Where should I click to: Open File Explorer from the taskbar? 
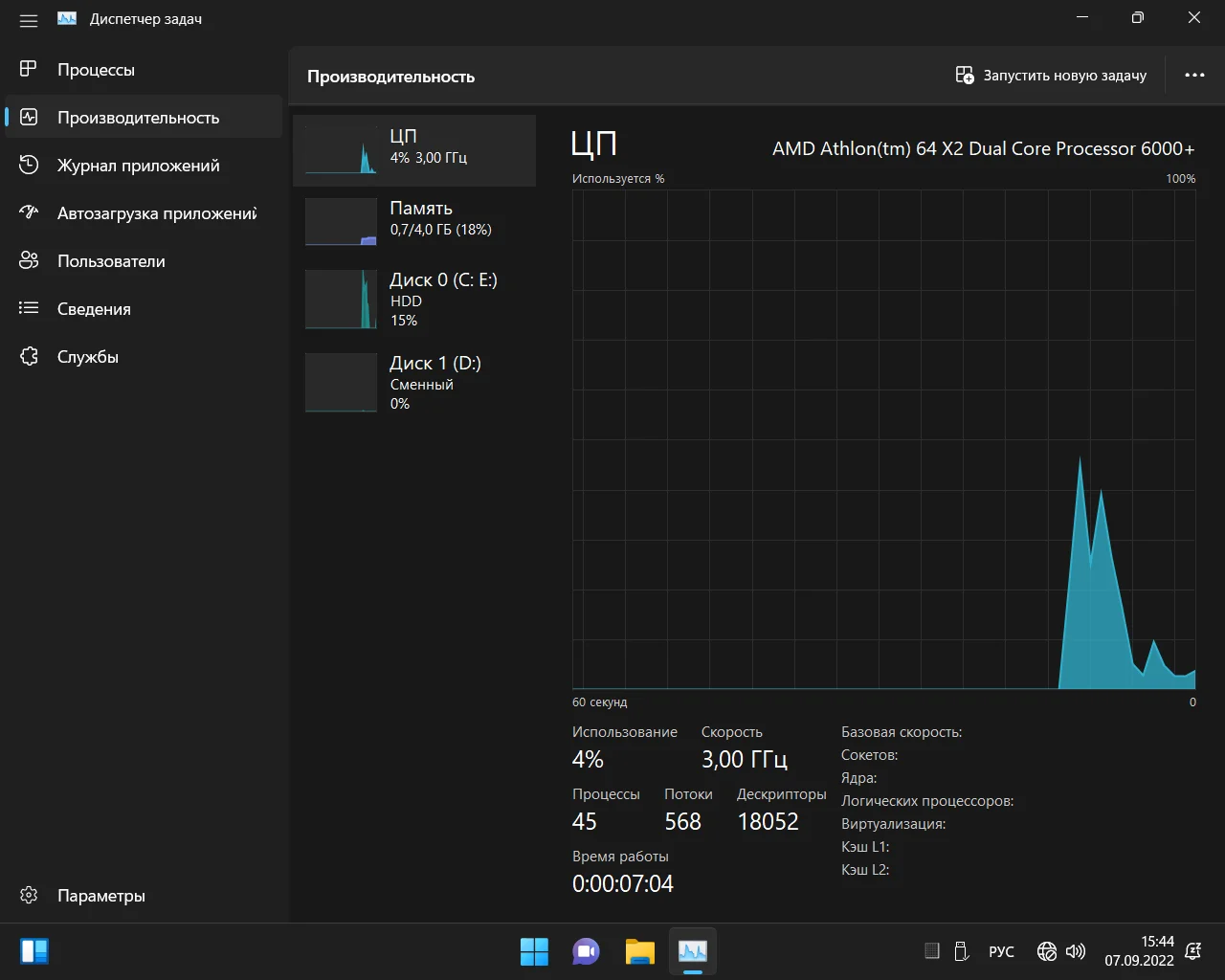click(x=639, y=951)
